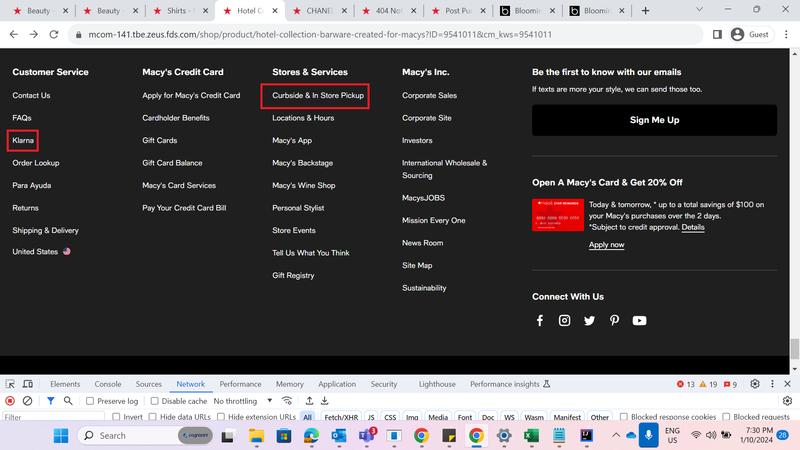
Task: Tick Blocked requests checkbox
Action: [726, 417]
